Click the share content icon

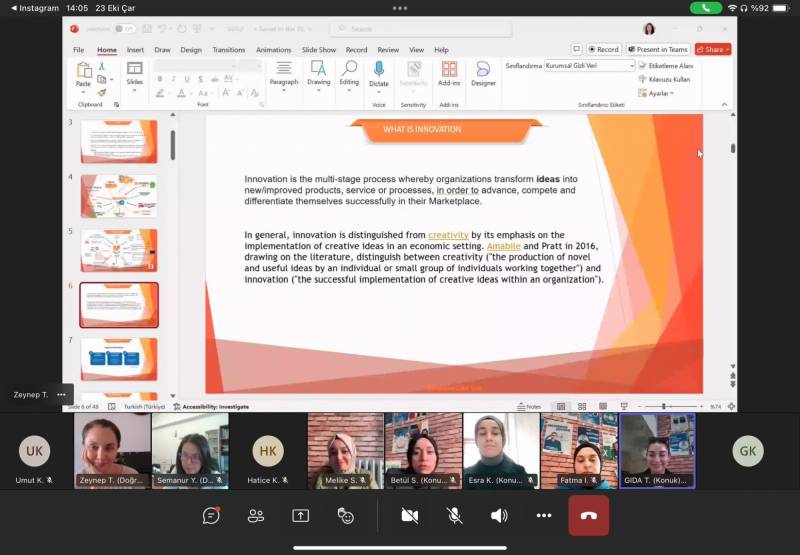tap(301, 515)
